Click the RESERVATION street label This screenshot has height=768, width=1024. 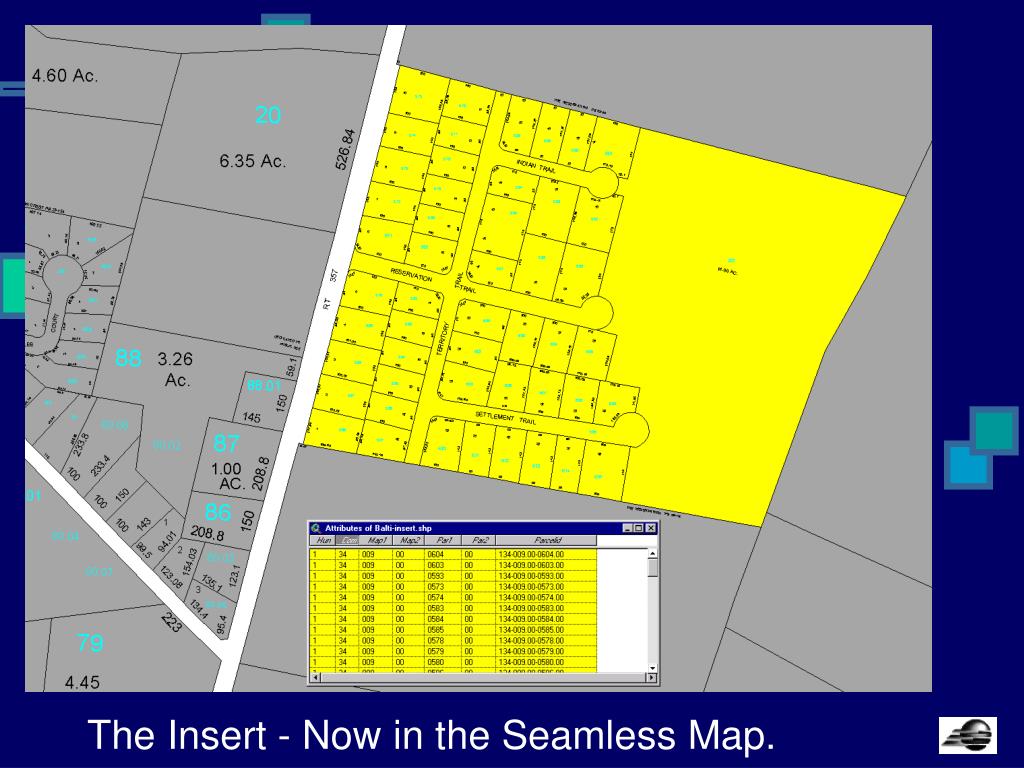point(411,274)
